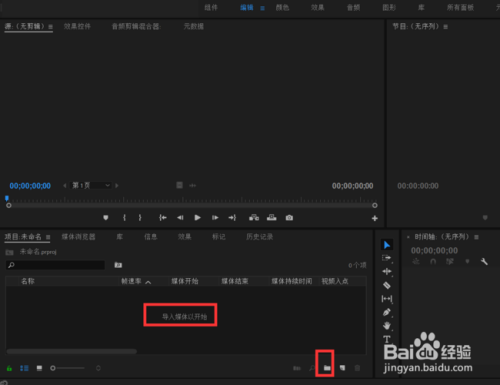
Task: Open the 音频剪辑混合器 tab
Action: [x=136, y=26]
